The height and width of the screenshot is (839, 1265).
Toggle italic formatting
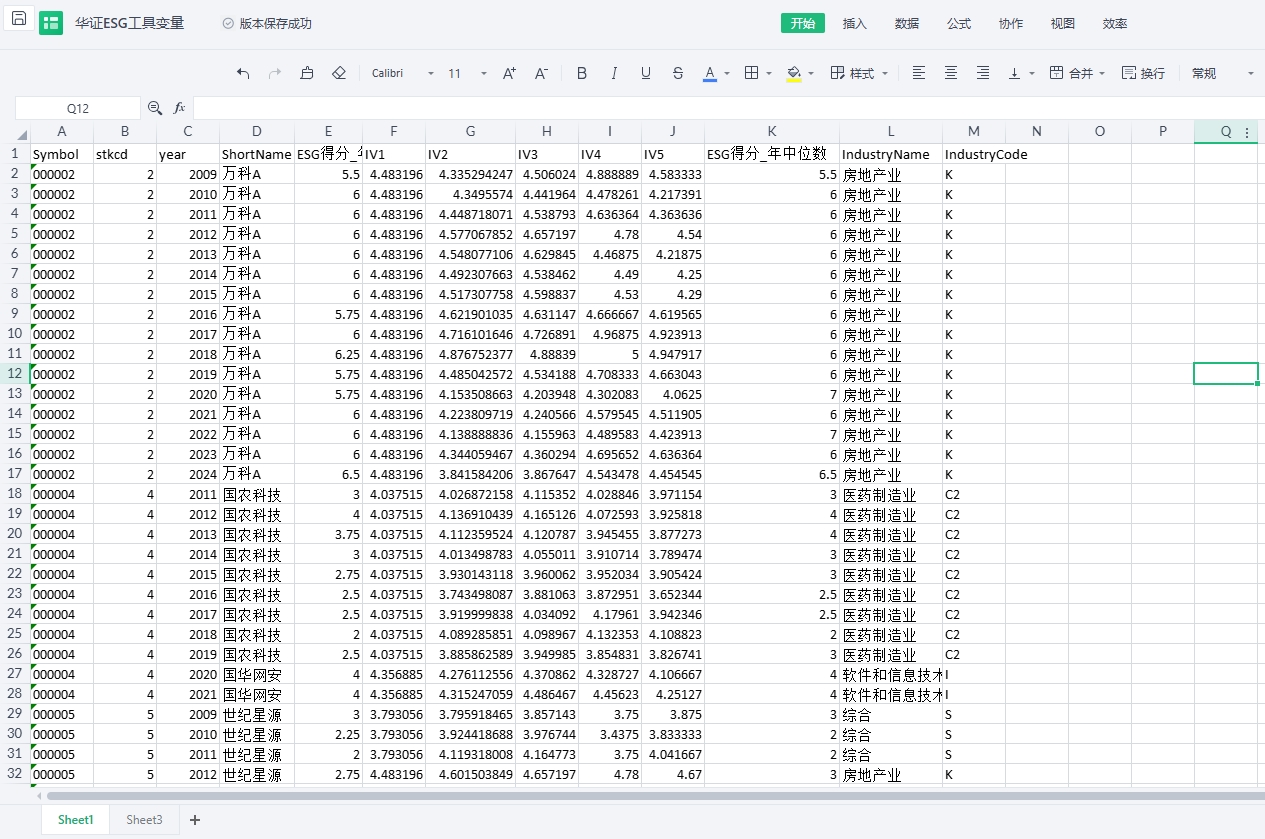tap(614, 73)
